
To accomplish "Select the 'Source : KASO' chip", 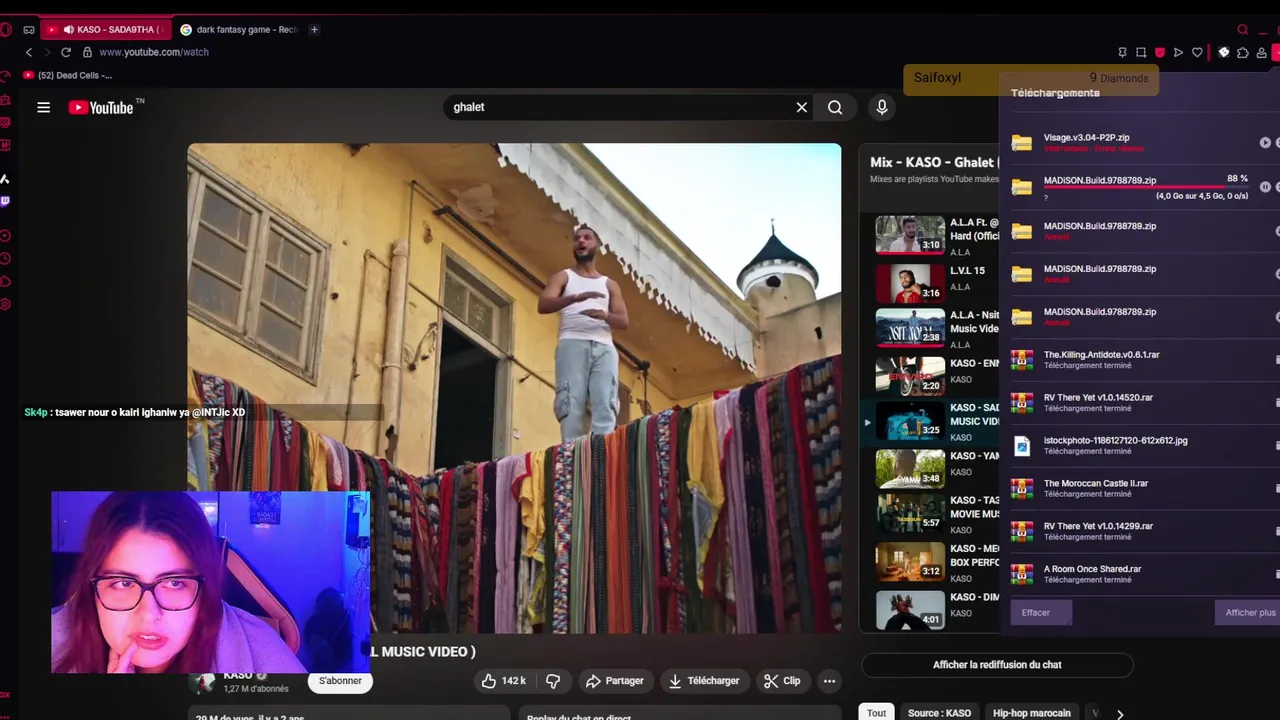I will [939, 713].
